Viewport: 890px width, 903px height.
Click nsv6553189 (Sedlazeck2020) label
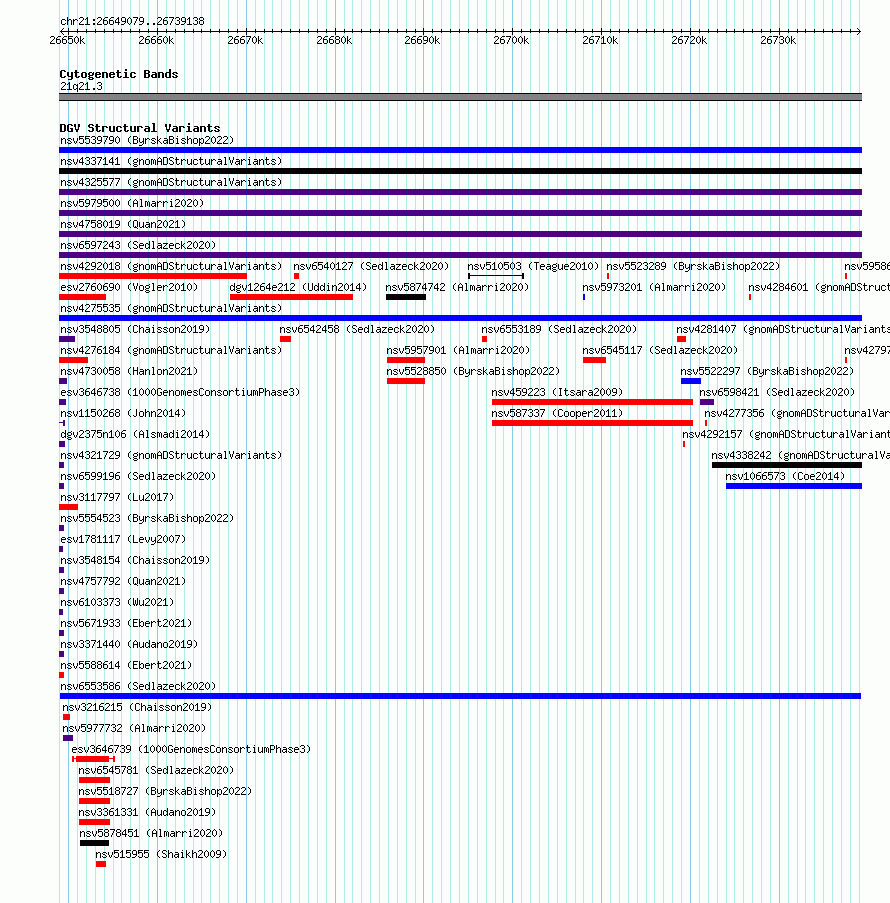tap(559, 329)
